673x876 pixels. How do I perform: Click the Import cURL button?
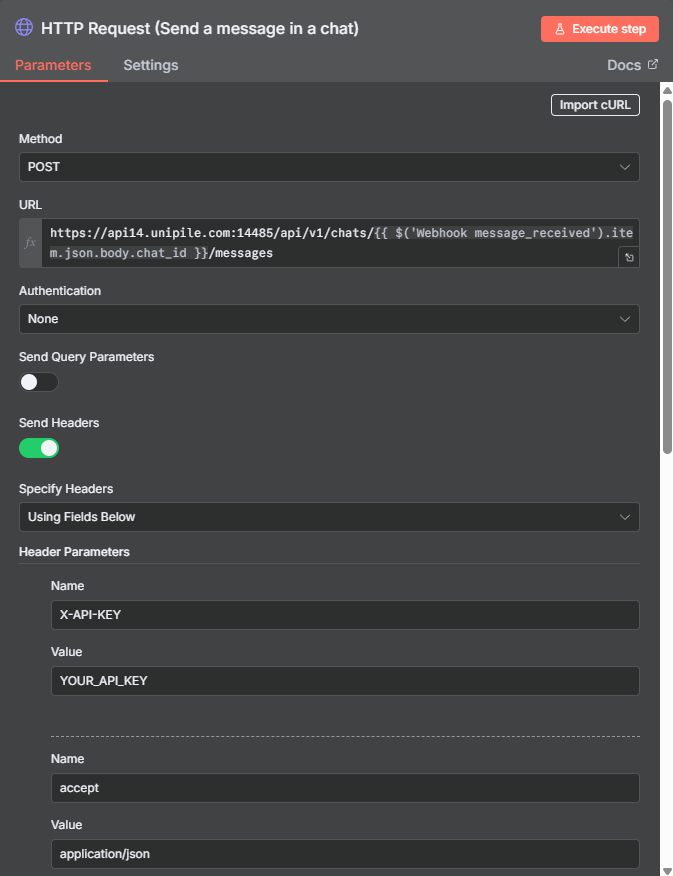595,105
